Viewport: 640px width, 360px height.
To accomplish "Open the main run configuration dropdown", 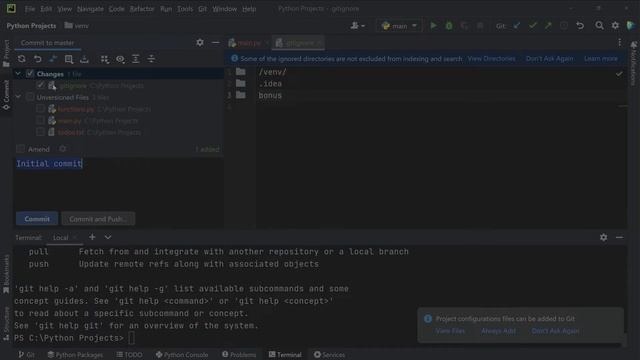I will pos(399,26).
